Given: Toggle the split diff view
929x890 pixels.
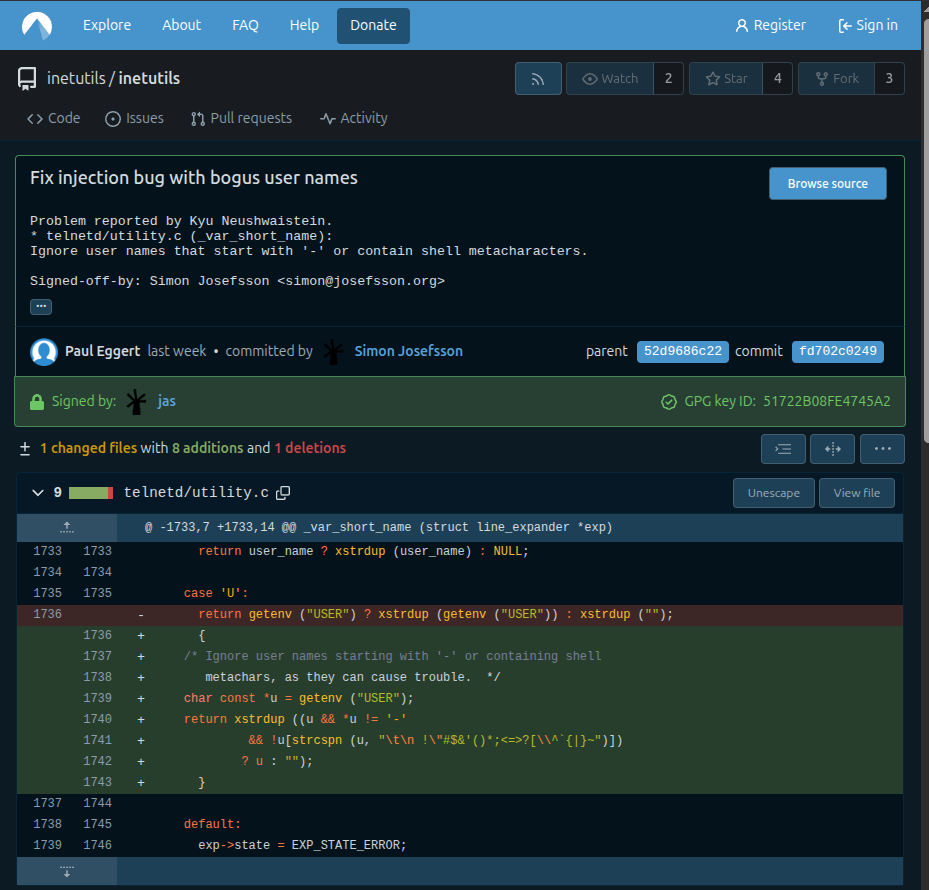Looking at the screenshot, I should [x=832, y=449].
